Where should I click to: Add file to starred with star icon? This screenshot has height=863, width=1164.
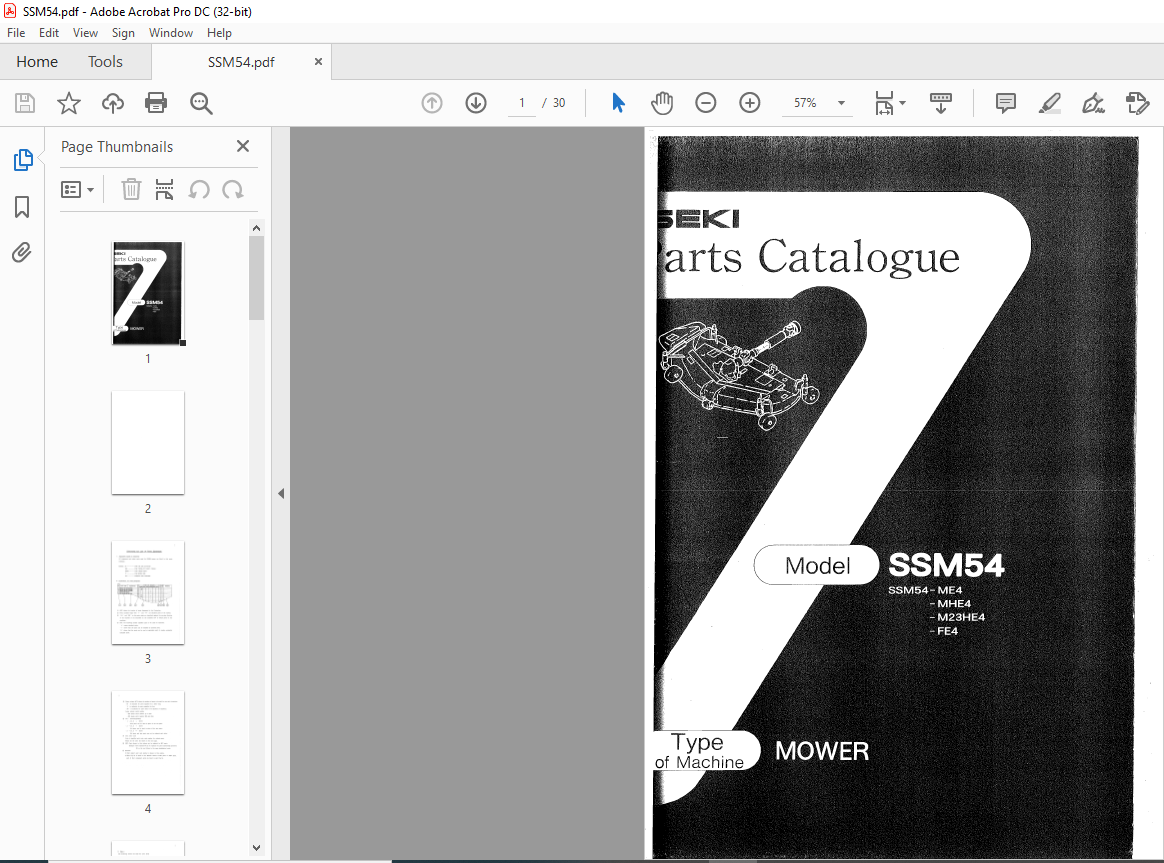(x=69, y=103)
